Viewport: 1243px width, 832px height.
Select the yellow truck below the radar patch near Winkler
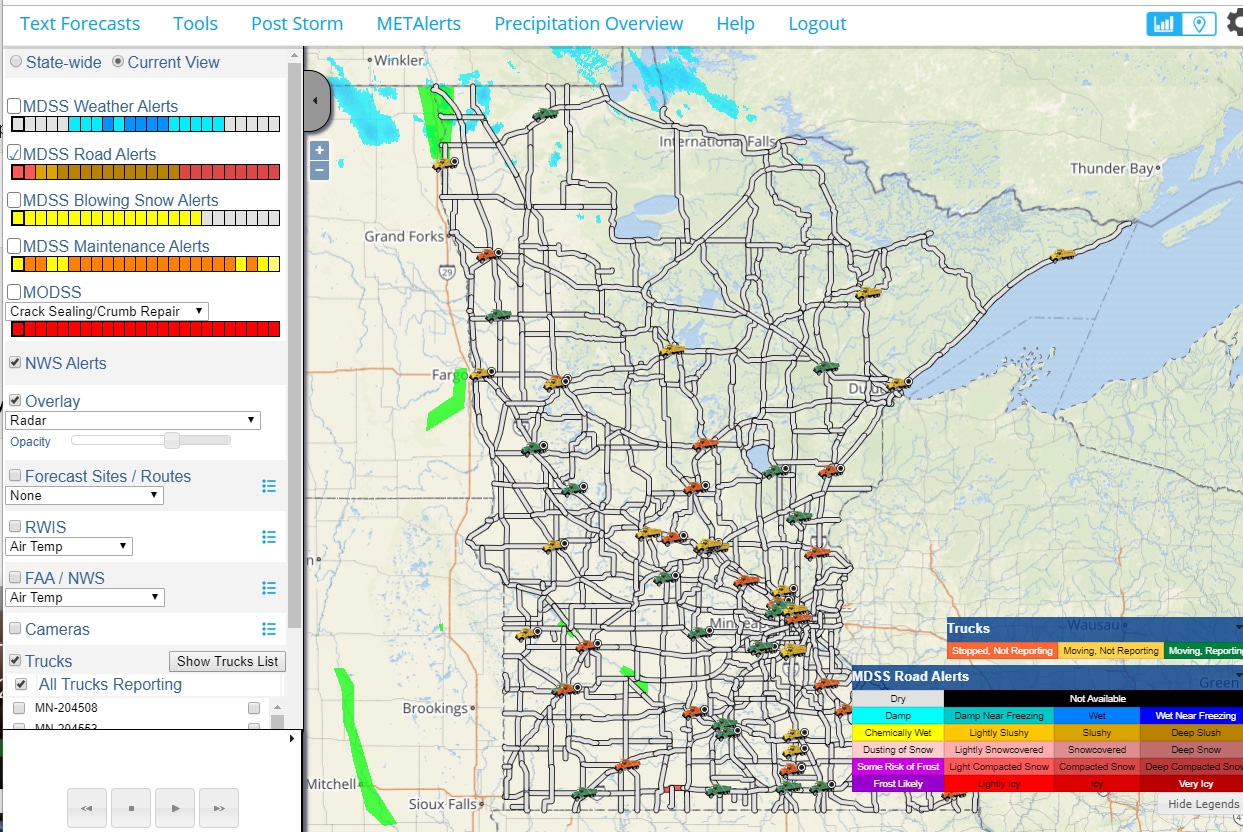pos(445,163)
